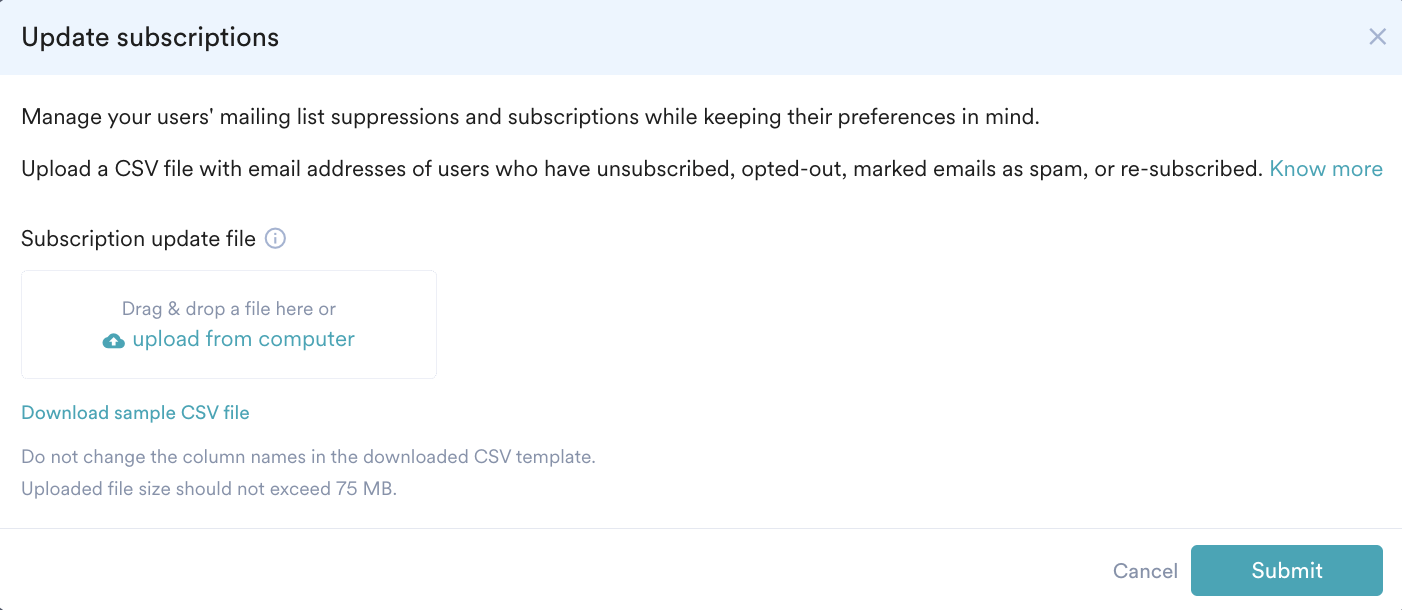Click the CSV template warning message
The image size is (1402, 610).
pos(308,456)
